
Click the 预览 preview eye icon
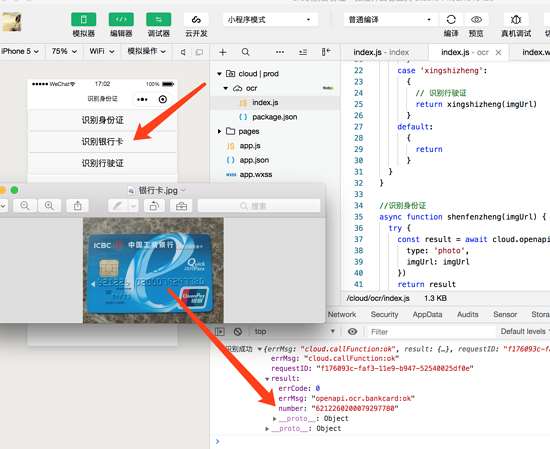coord(476,20)
